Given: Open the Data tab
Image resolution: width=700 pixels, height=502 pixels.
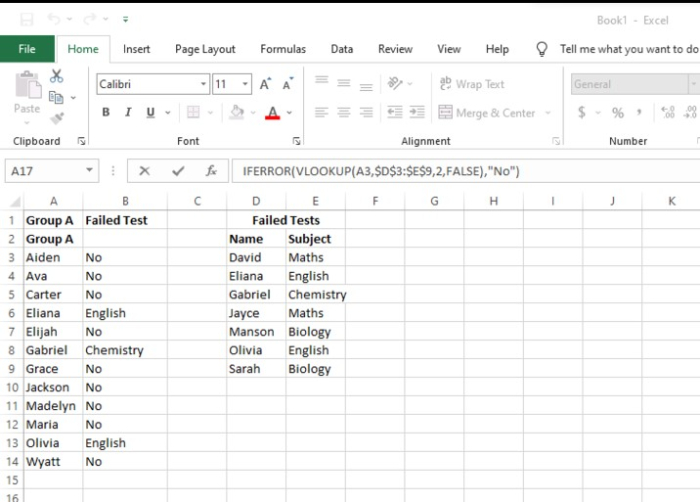Looking at the screenshot, I should click(x=342, y=49).
